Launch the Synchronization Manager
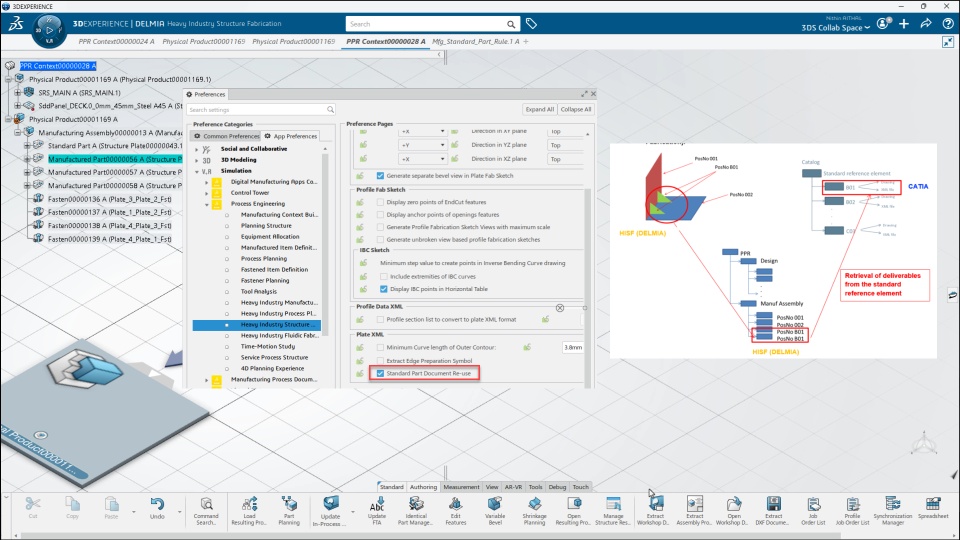The image size is (960, 540). tap(893, 509)
